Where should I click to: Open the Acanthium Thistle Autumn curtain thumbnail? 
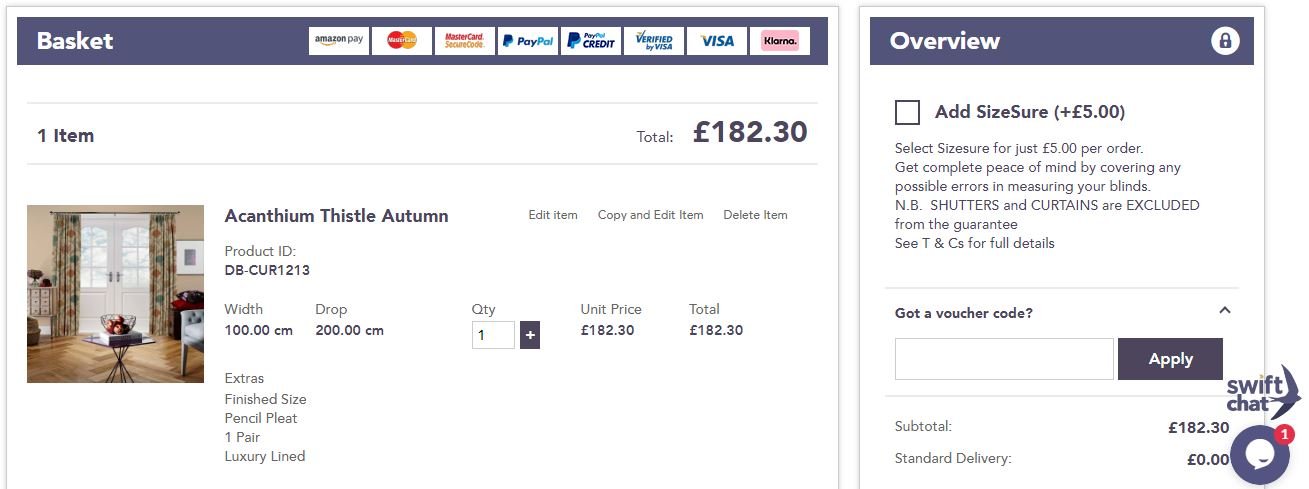point(115,294)
